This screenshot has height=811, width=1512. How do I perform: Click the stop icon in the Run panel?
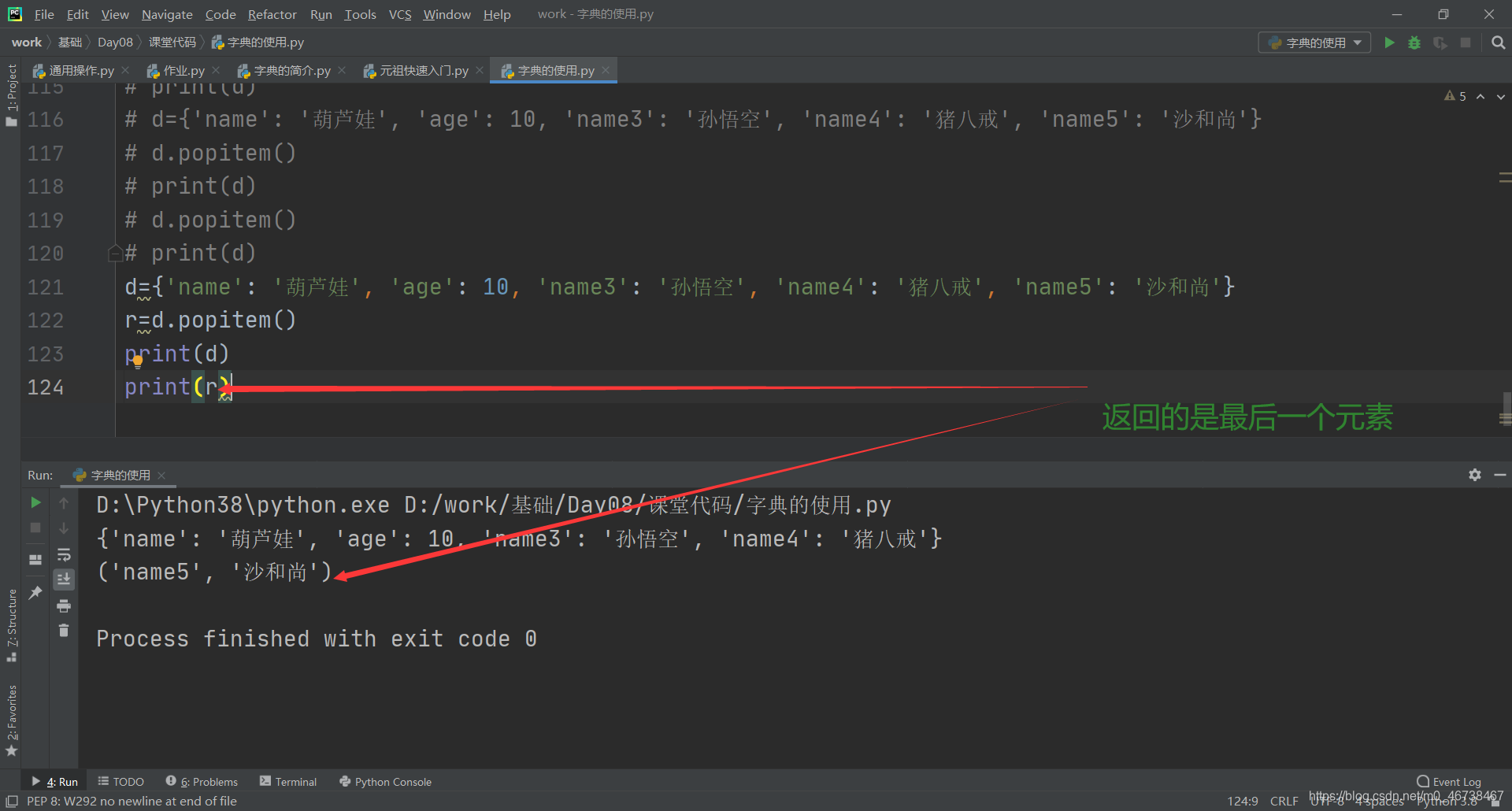pyautogui.click(x=35, y=528)
